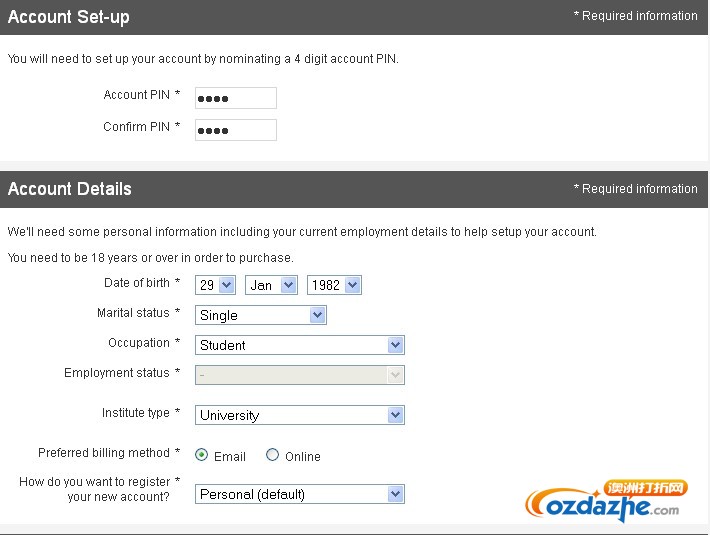Click the Confirm PIN input field
The width and height of the screenshot is (710, 535).
235,130
